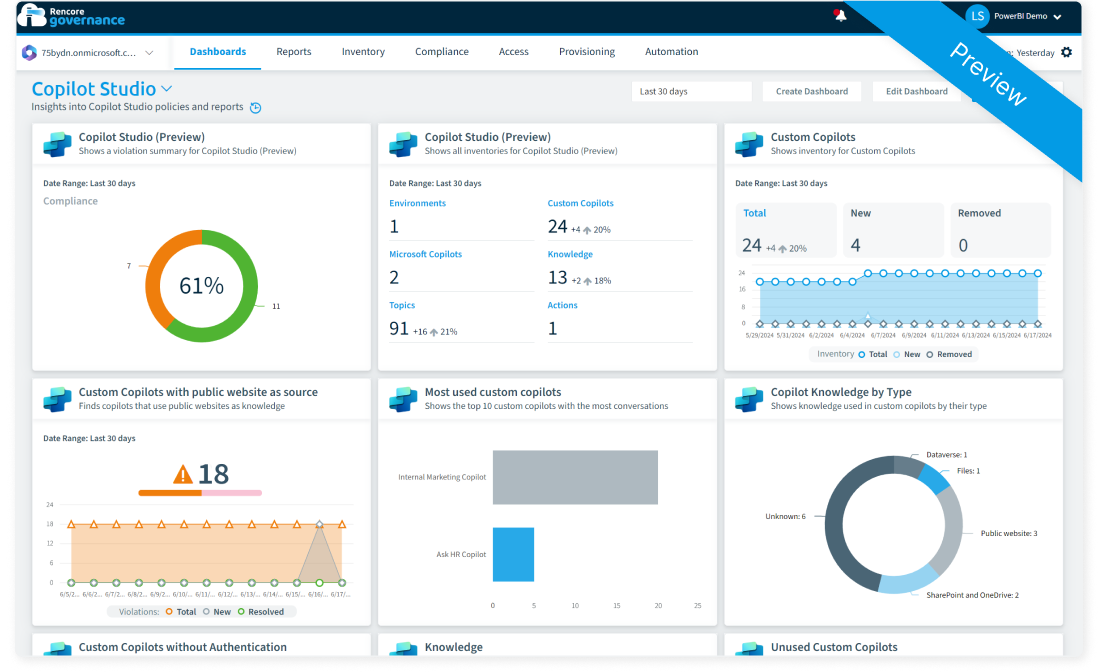Click the Copilot Knowledge by Type card icon

pyautogui.click(x=749, y=399)
